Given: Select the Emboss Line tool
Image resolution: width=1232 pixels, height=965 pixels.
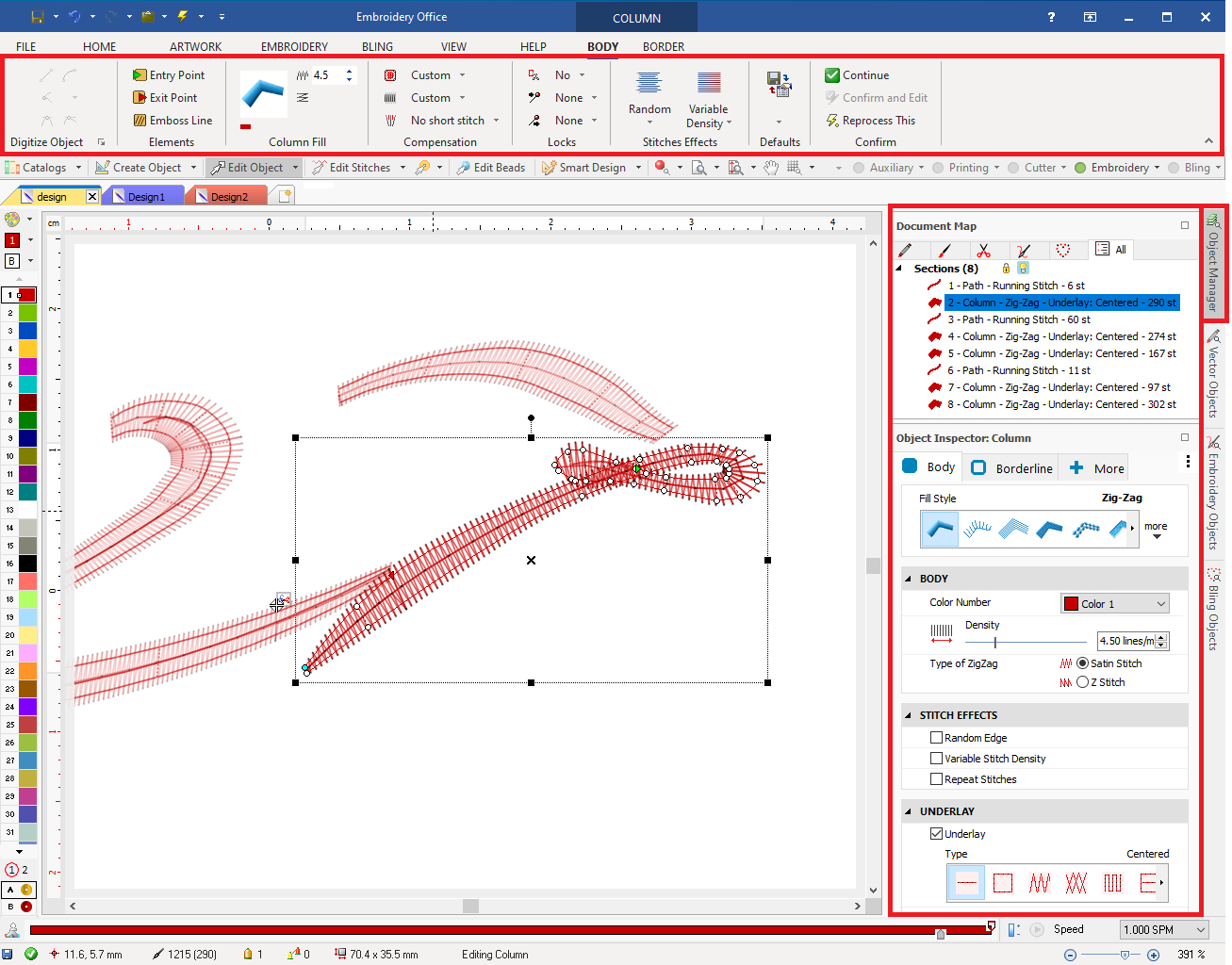Looking at the screenshot, I should (172, 121).
